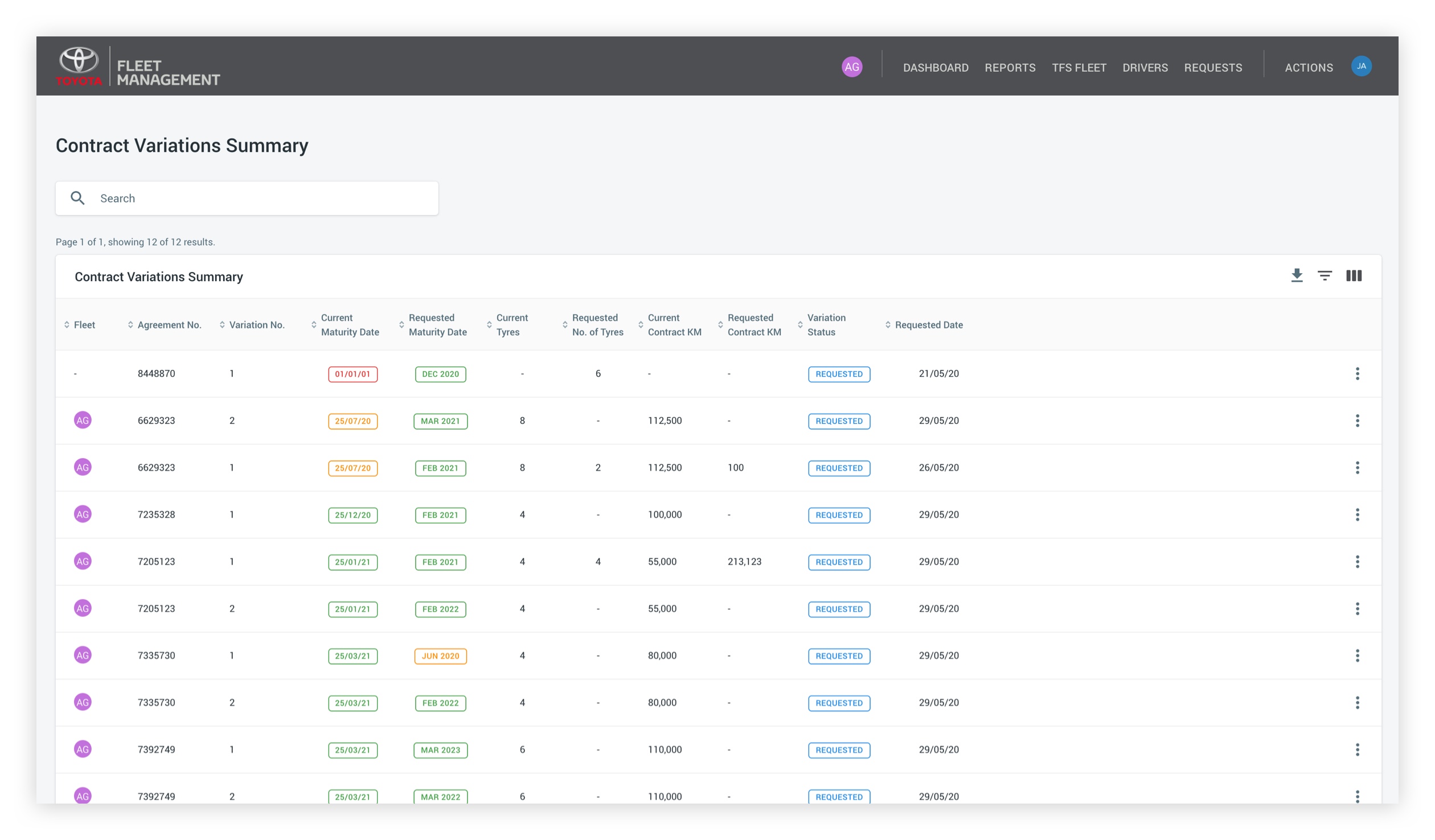The width and height of the screenshot is (1435, 840).
Task: Click AG fleet badge for 7205123 variation 2
Action: click(83, 608)
